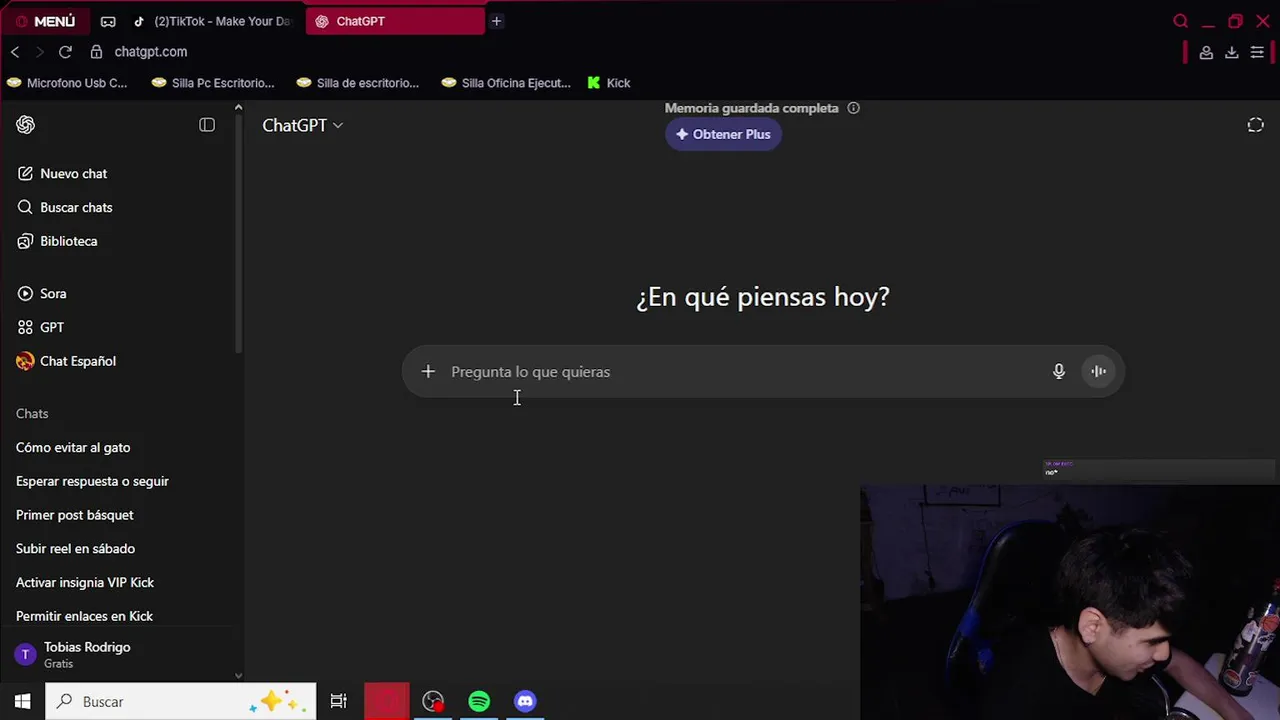
Task: Open Sora from the sidebar
Action: pyautogui.click(x=42, y=294)
